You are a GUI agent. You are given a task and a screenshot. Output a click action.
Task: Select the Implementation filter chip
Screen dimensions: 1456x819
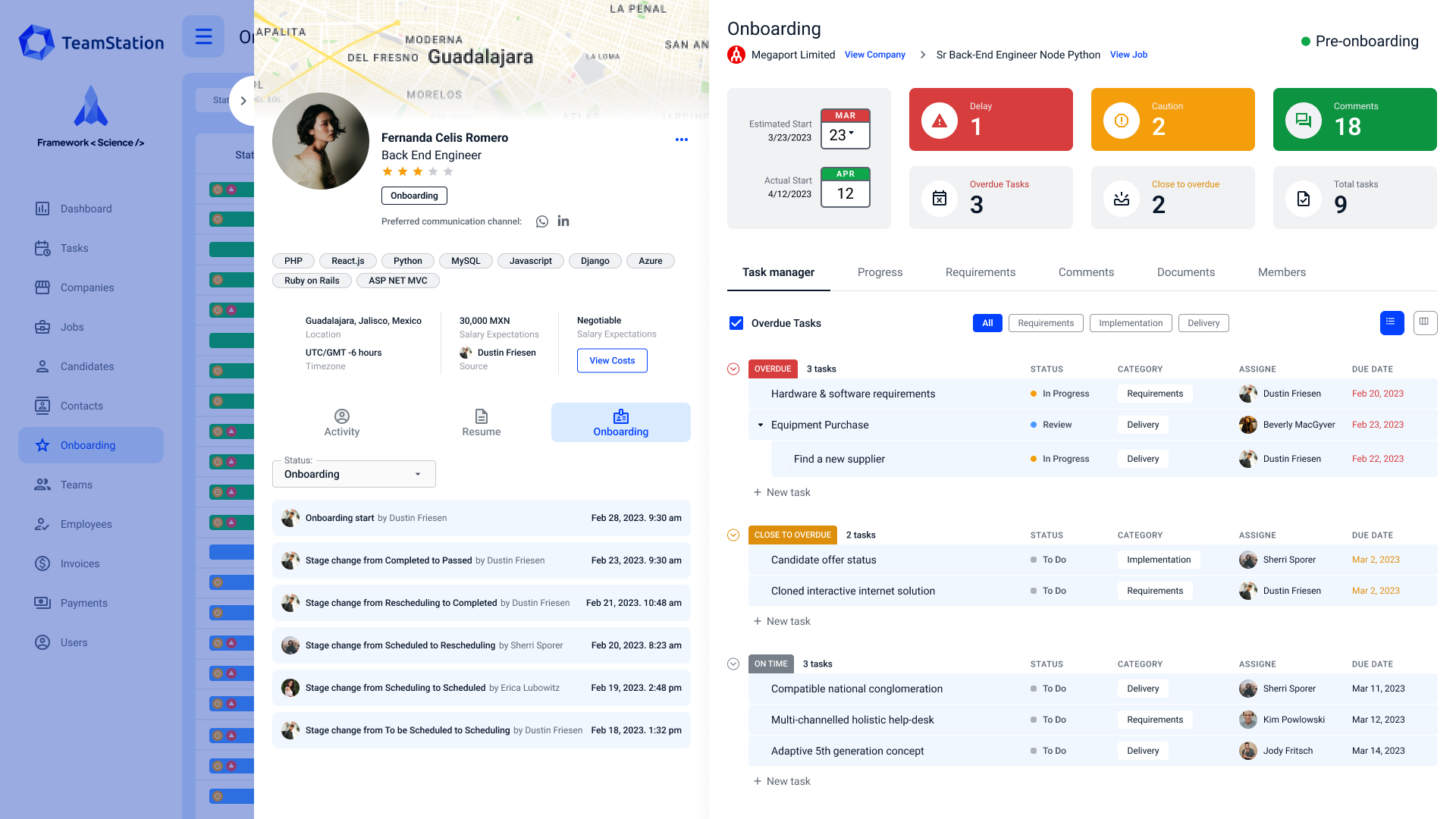pyautogui.click(x=1130, y=323)
